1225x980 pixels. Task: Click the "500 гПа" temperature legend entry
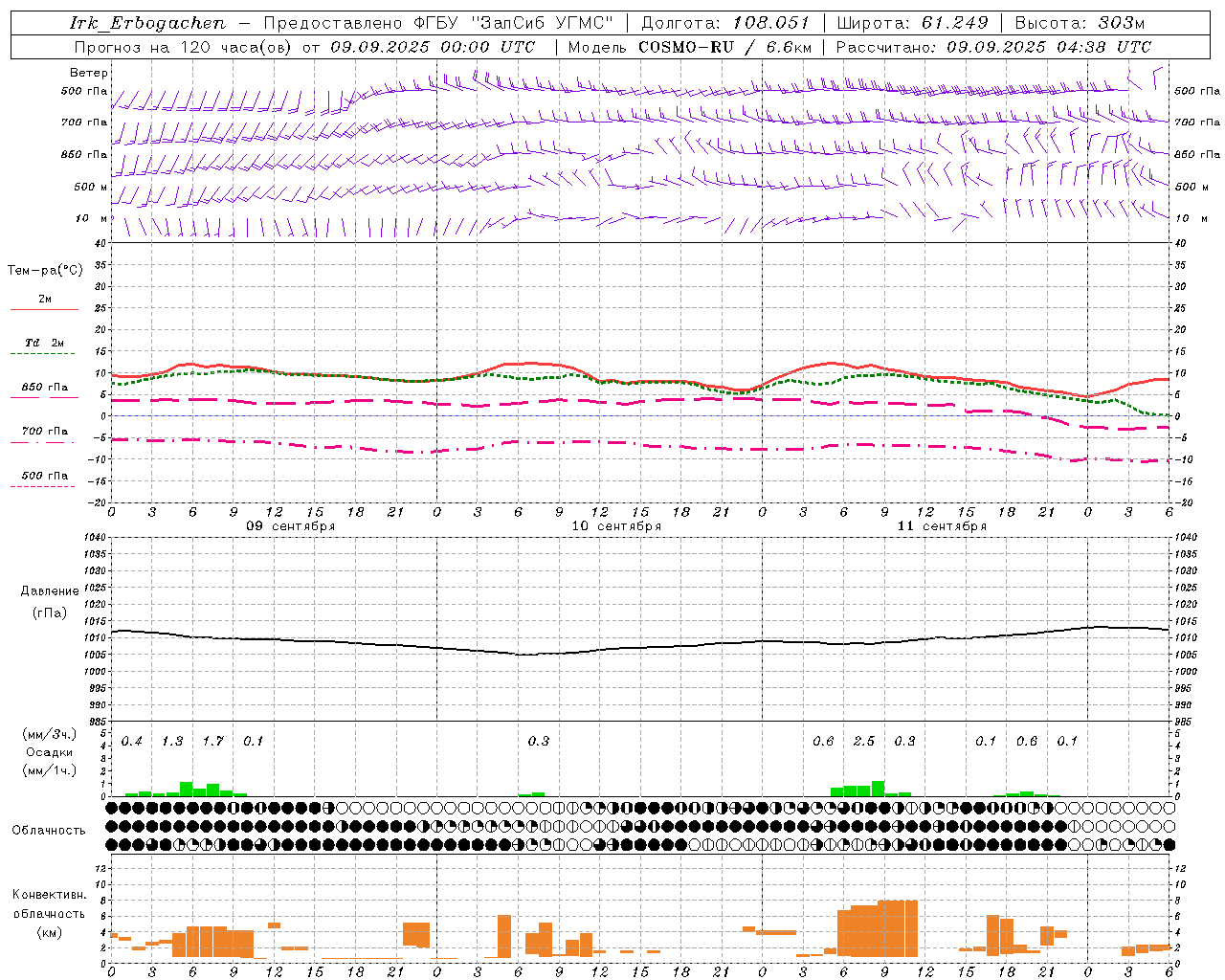pos(45,476)
